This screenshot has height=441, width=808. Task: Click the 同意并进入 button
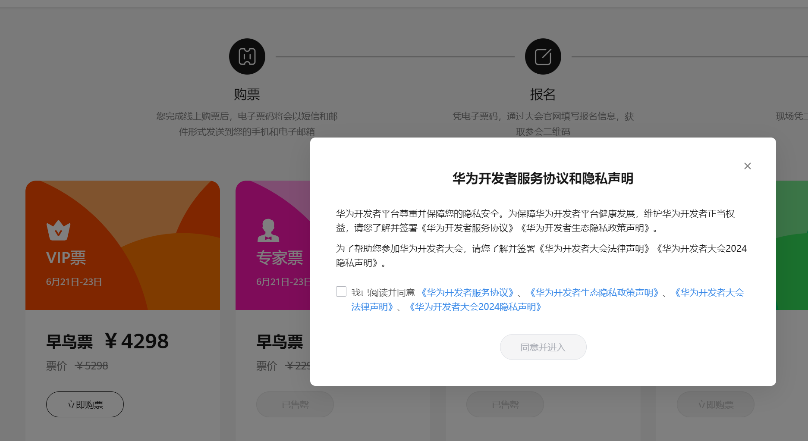coord(543,347)
